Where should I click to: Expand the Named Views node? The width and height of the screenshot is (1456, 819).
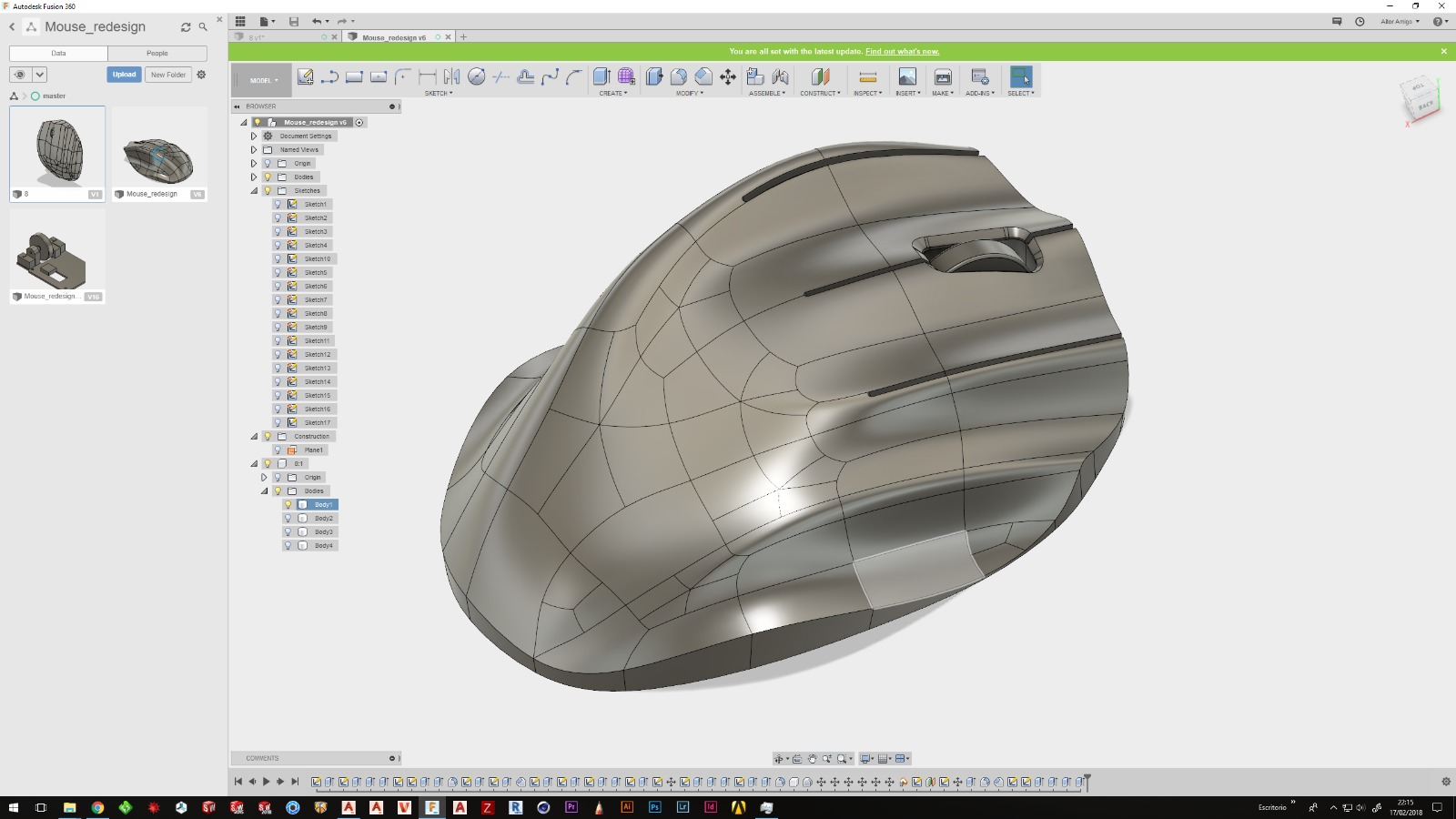(254, 150)
